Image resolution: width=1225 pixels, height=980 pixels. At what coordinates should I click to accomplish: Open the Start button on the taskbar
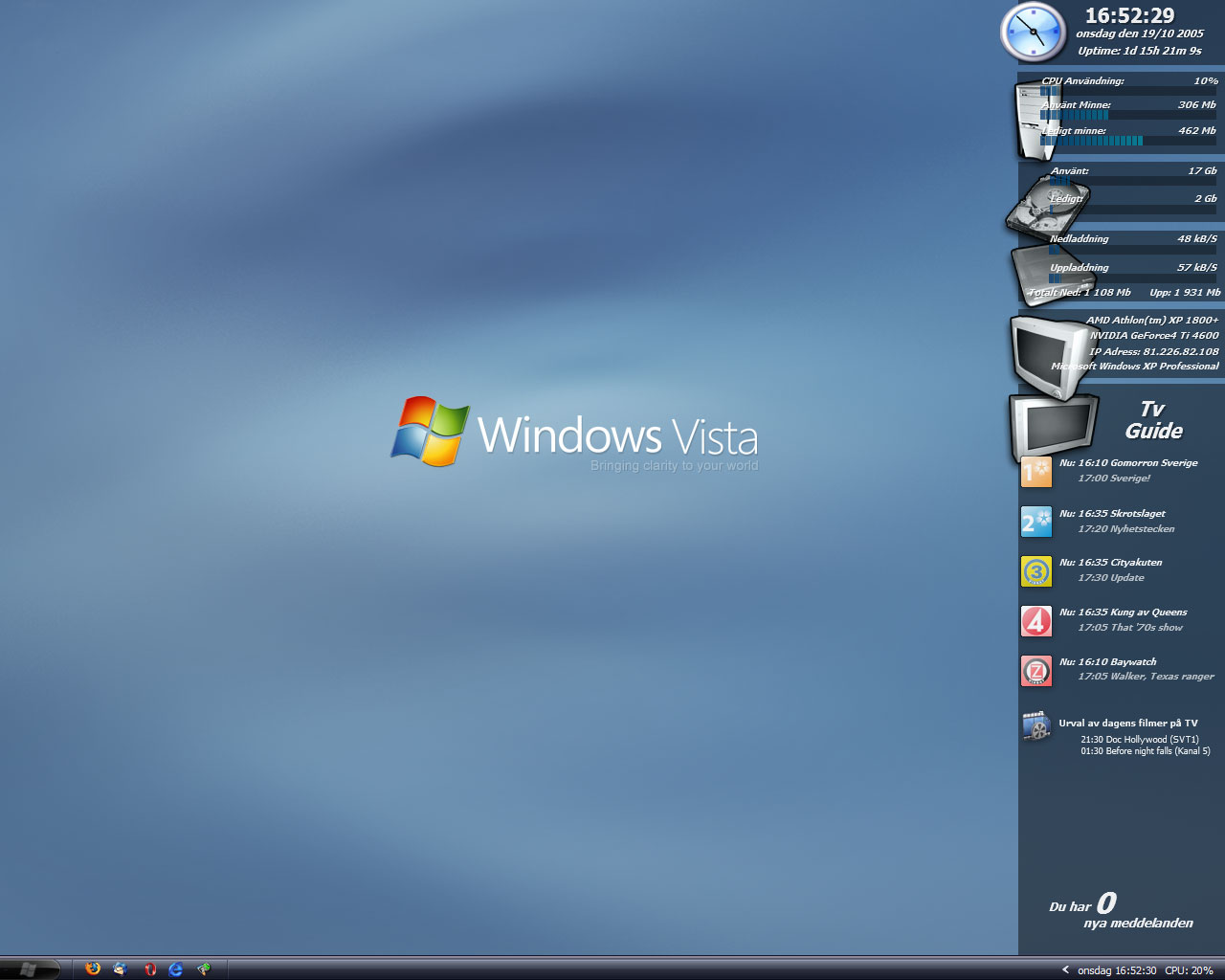point(29,969)
